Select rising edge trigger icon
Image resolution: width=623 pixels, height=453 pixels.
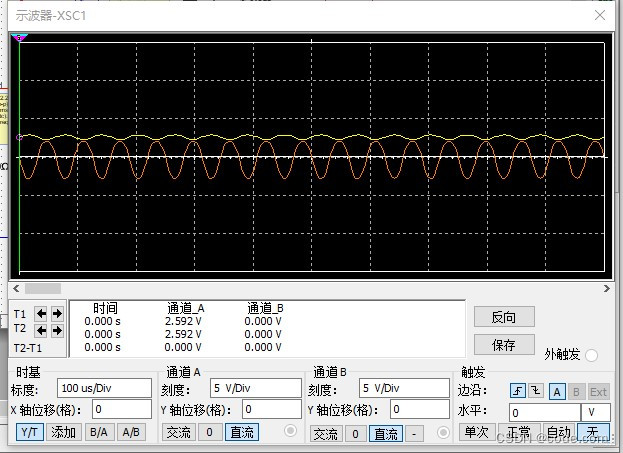click(x=518, y=391)
